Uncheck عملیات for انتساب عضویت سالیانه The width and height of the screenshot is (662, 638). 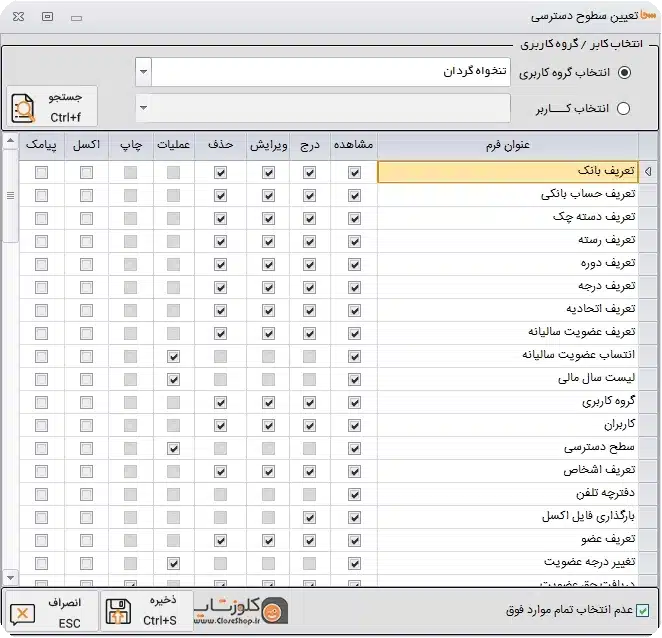[173, 356]
